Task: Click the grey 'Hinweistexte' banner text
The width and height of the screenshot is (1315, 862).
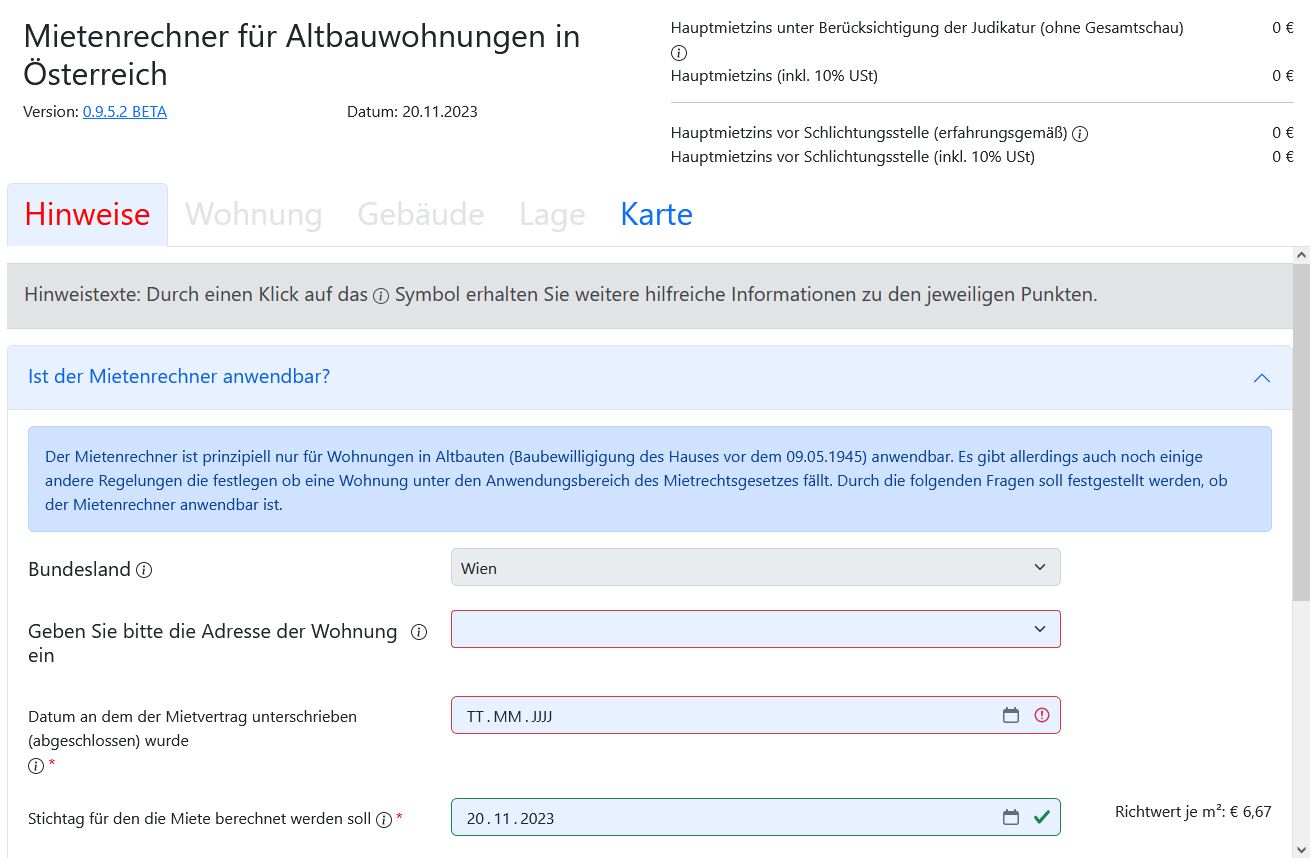Action: click(561, 296)
